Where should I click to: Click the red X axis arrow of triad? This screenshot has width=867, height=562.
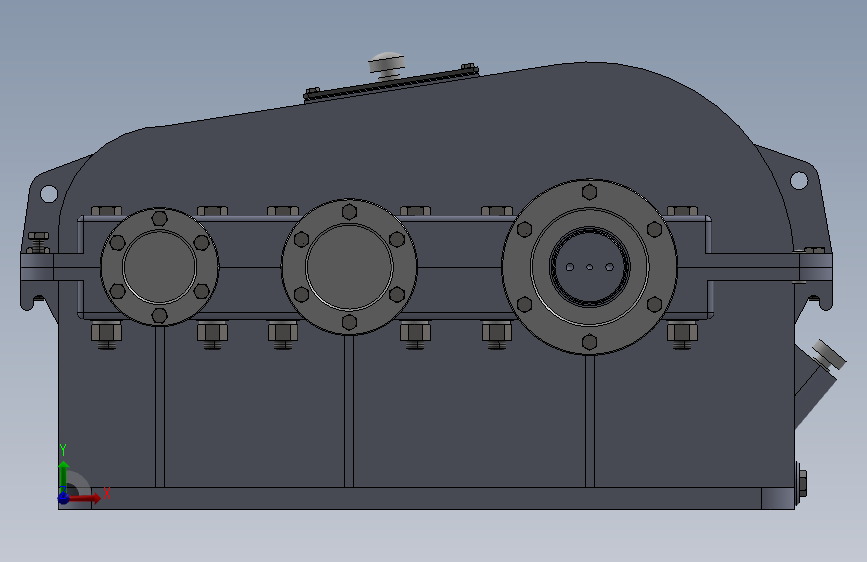click(x=85, y=498)
